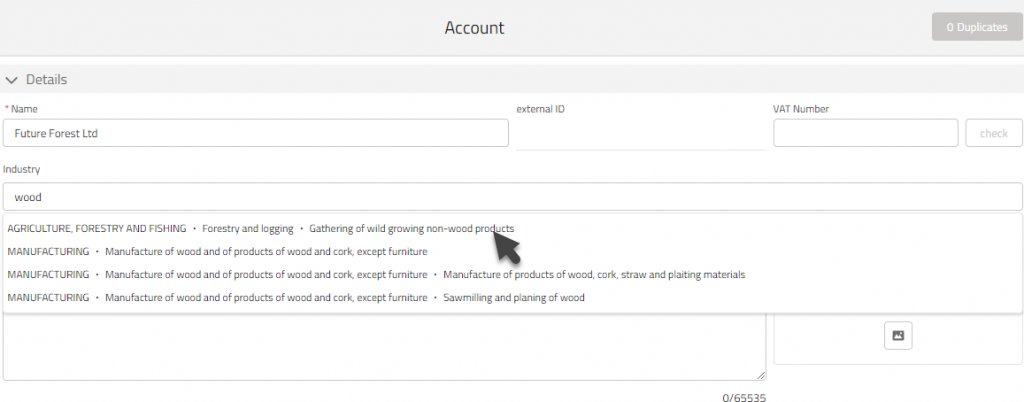Screen dimensions: 1024x402
Task: Click the Name field with Future Forest Ltd
Action: coord(256,133)
